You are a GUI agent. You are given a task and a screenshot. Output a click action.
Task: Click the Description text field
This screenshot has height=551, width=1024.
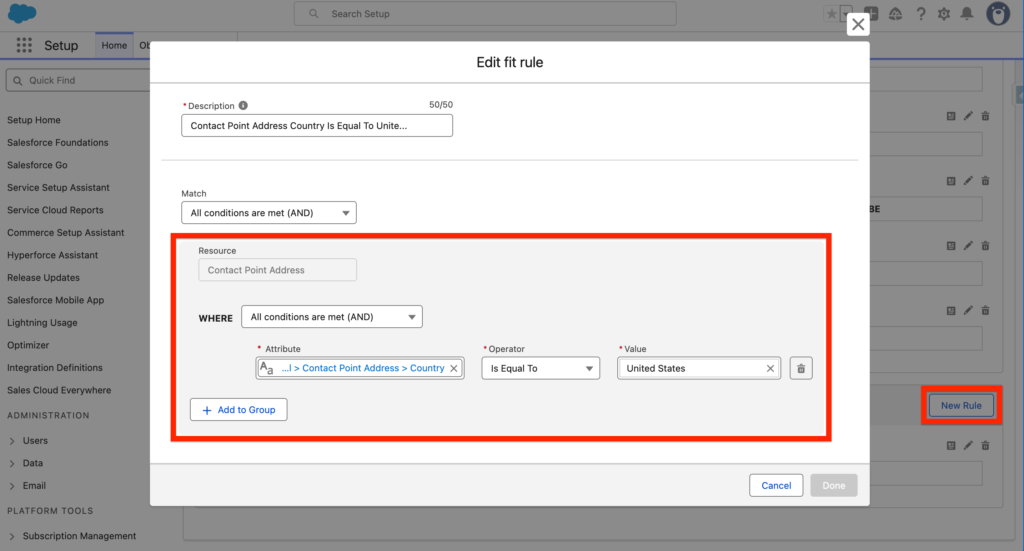(x=317, y=126)
